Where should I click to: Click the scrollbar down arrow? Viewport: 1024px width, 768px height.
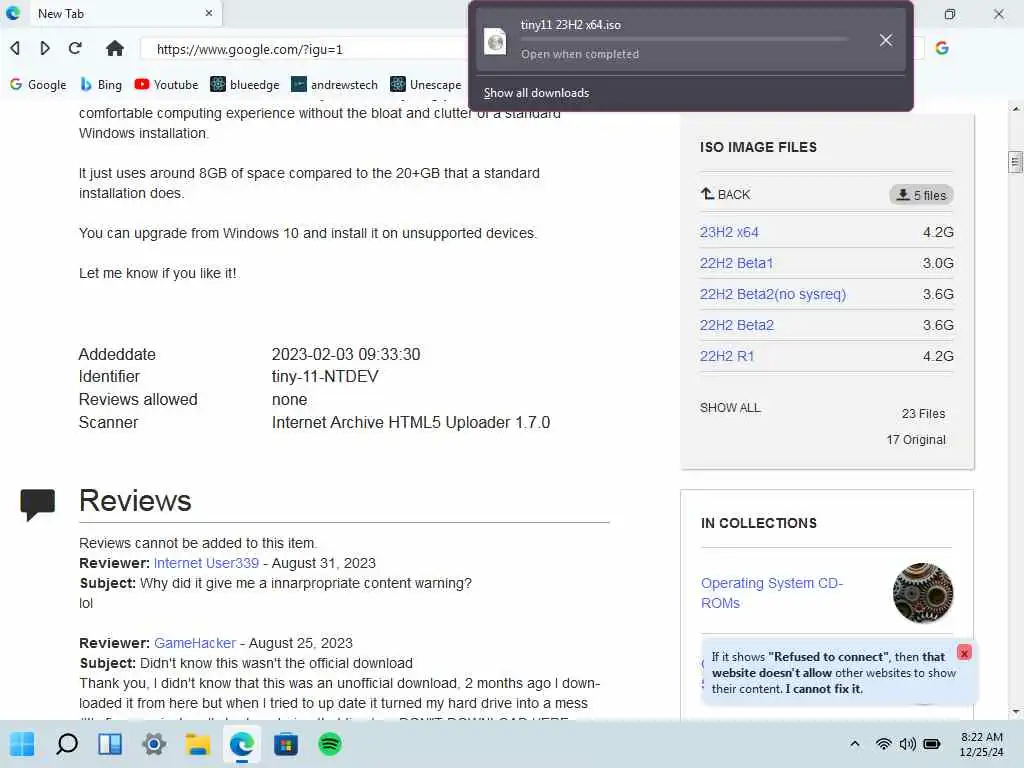1015,712
